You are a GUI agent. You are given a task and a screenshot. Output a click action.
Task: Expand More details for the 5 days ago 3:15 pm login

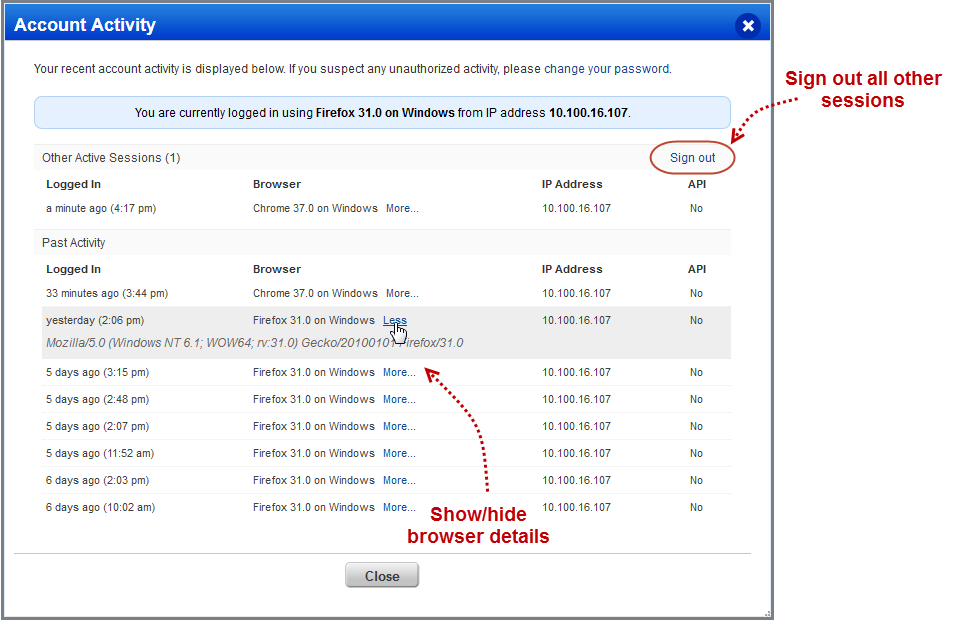[399, 372]
